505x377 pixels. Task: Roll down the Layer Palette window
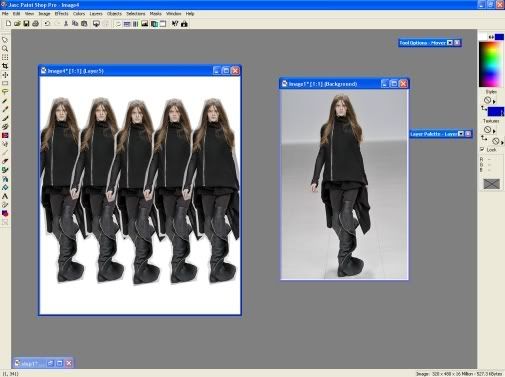(461, 134)
